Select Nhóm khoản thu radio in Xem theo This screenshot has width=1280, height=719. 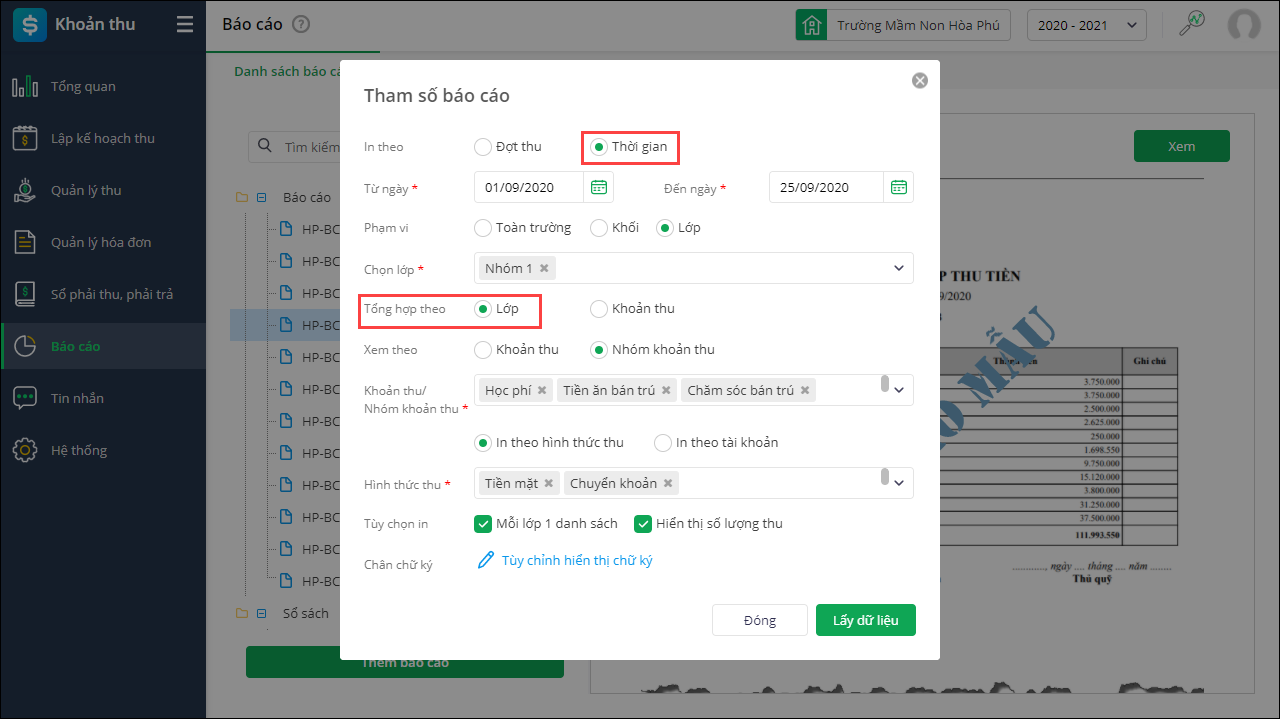599,350
